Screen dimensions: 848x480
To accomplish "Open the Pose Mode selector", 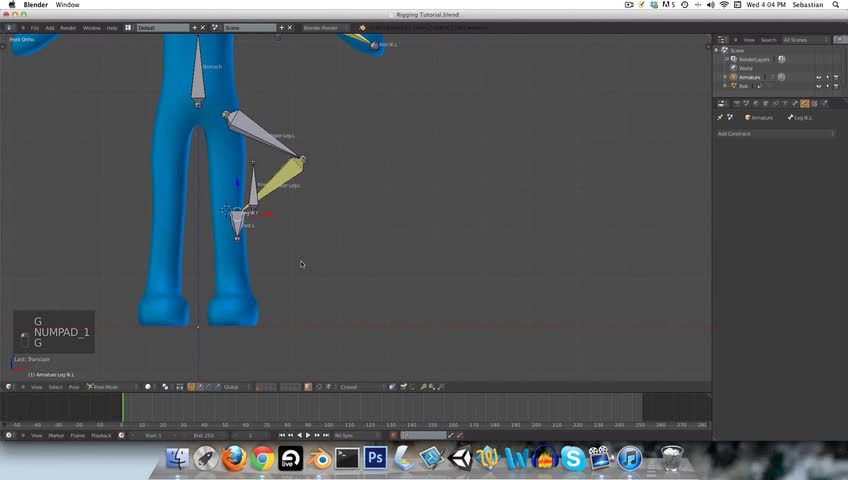I will click(x=111, y=387).
